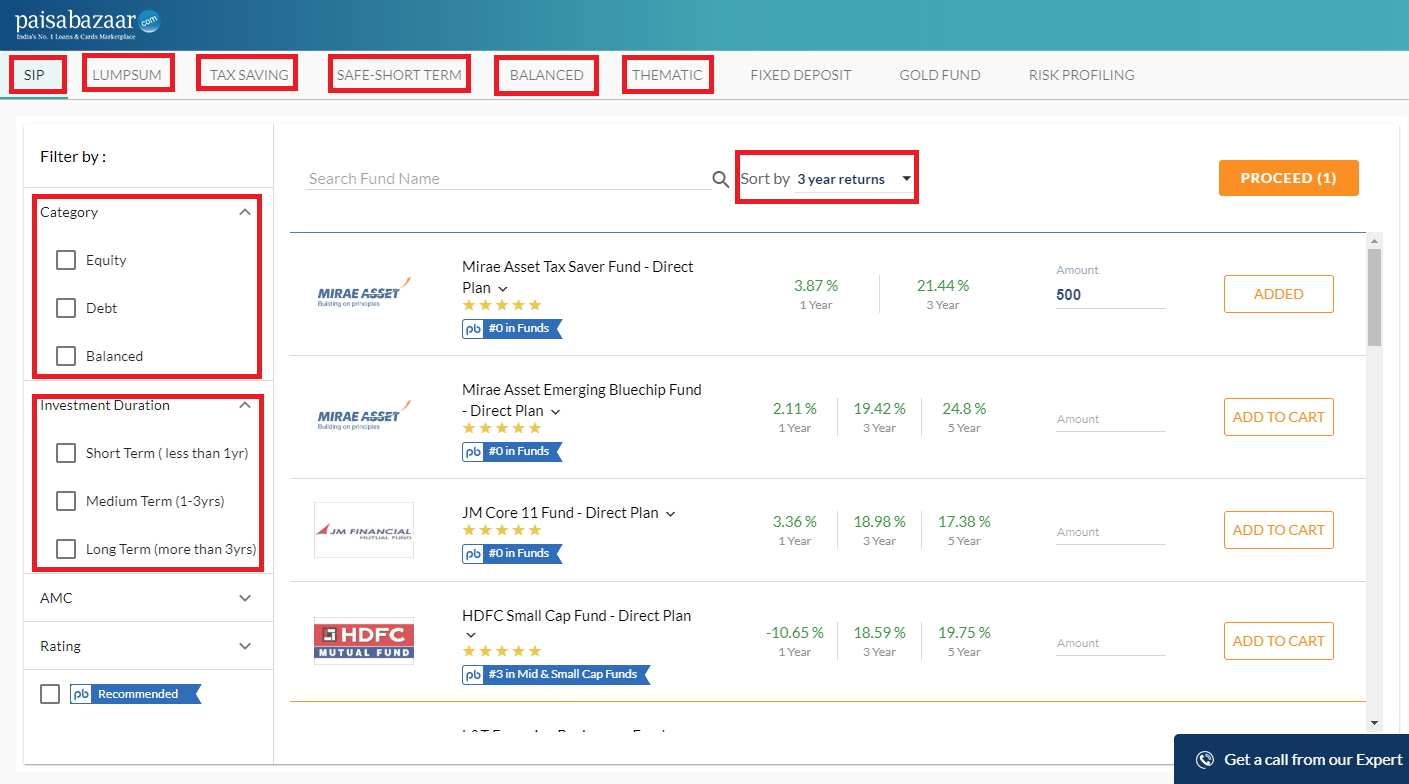Viewport: 1409px width, 784px height.
Task: Click the '#0 in Funds' badge under Mirae Tax Saver
Action: (x=512, y=328)
